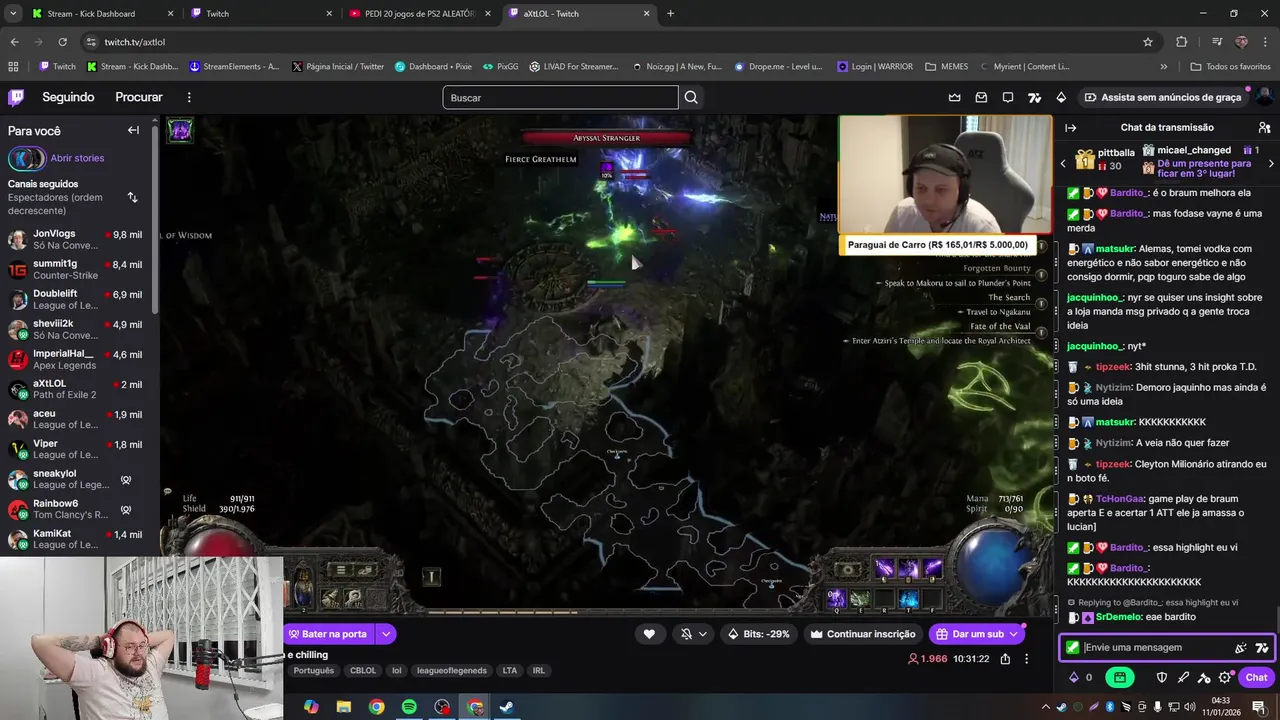1280x720 pixels.
Task: Sort followed channels with the arrows icon
Action: pos(132,197)
